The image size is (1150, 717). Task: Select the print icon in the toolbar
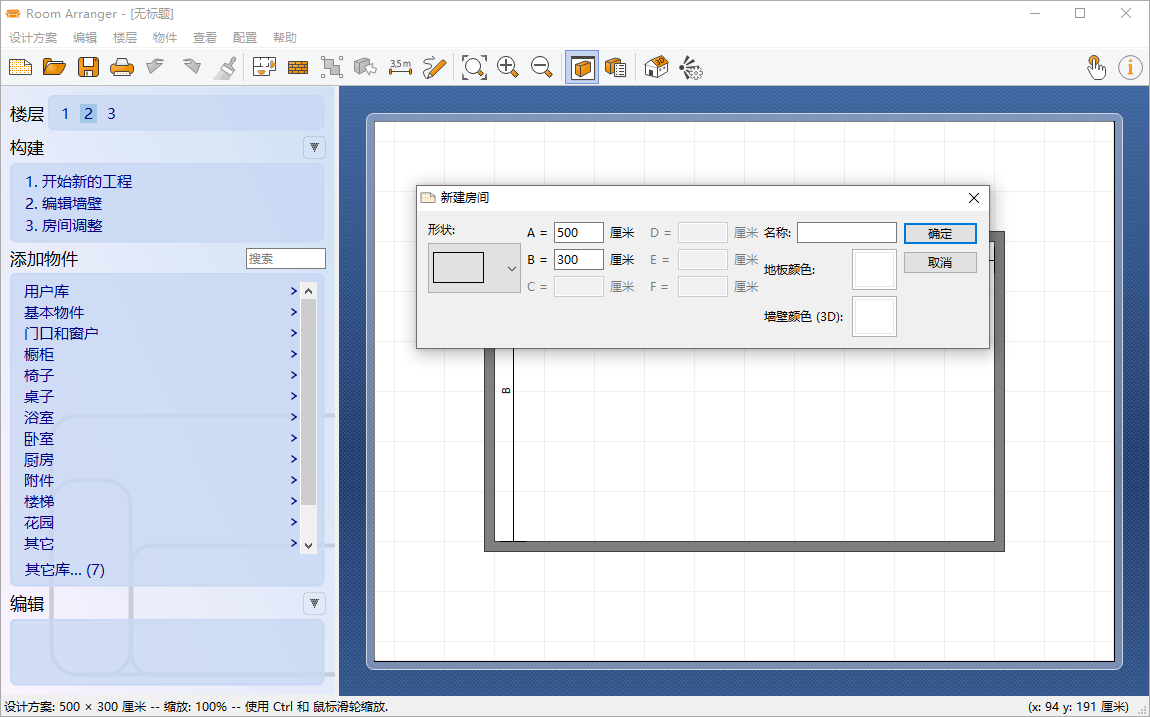point(120,67)
